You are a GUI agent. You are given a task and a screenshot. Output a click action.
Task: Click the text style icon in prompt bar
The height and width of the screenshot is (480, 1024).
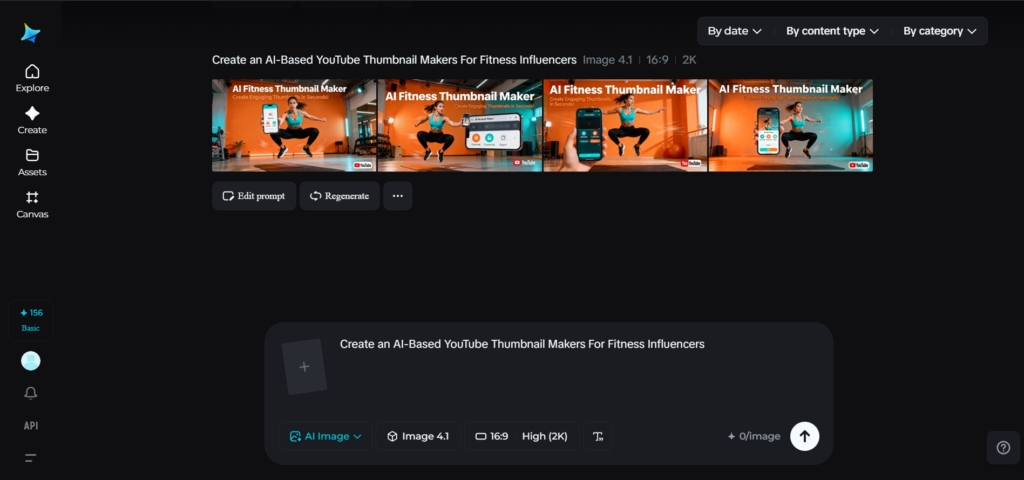coord(598,436)
